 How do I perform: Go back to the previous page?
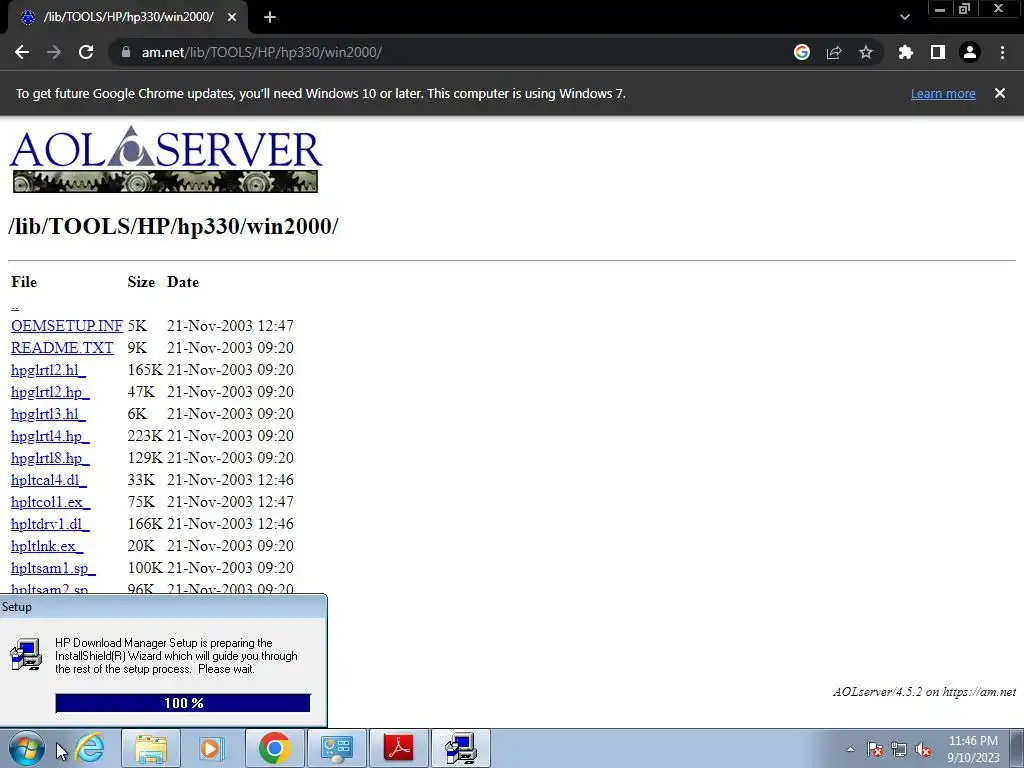click(x=22, y=52)
